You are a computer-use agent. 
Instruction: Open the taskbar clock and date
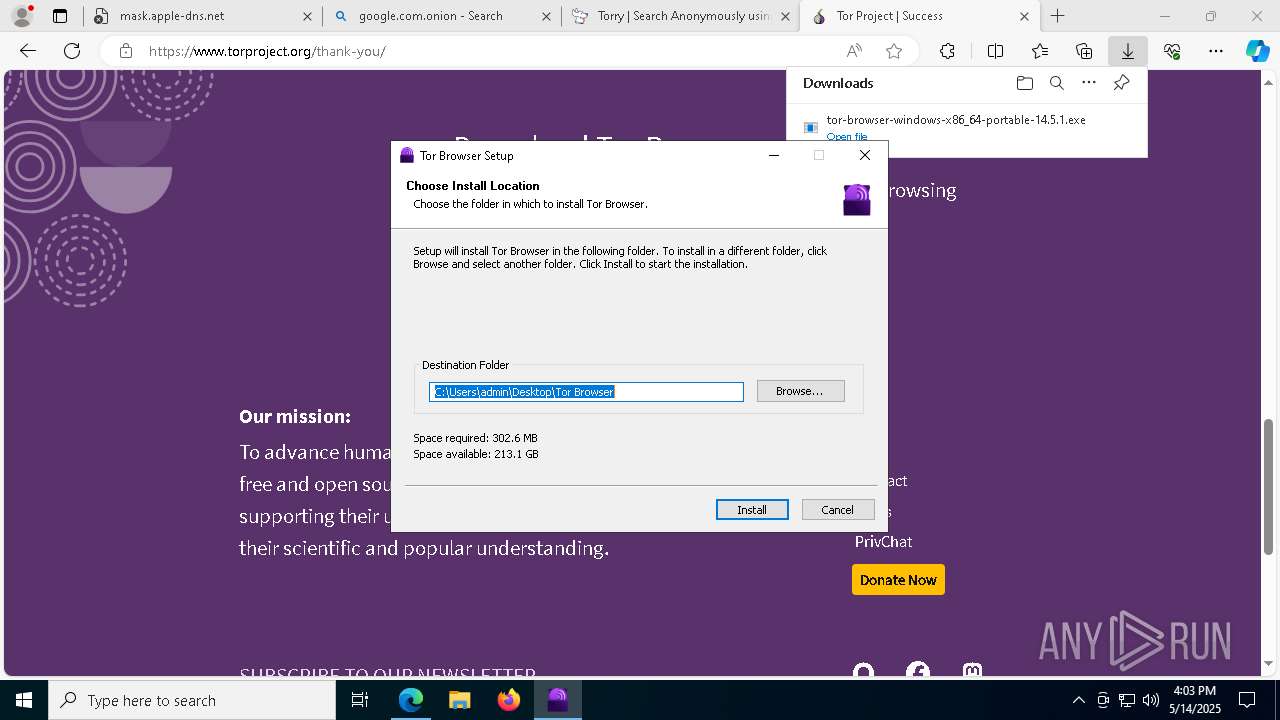tap(1194, 700)
